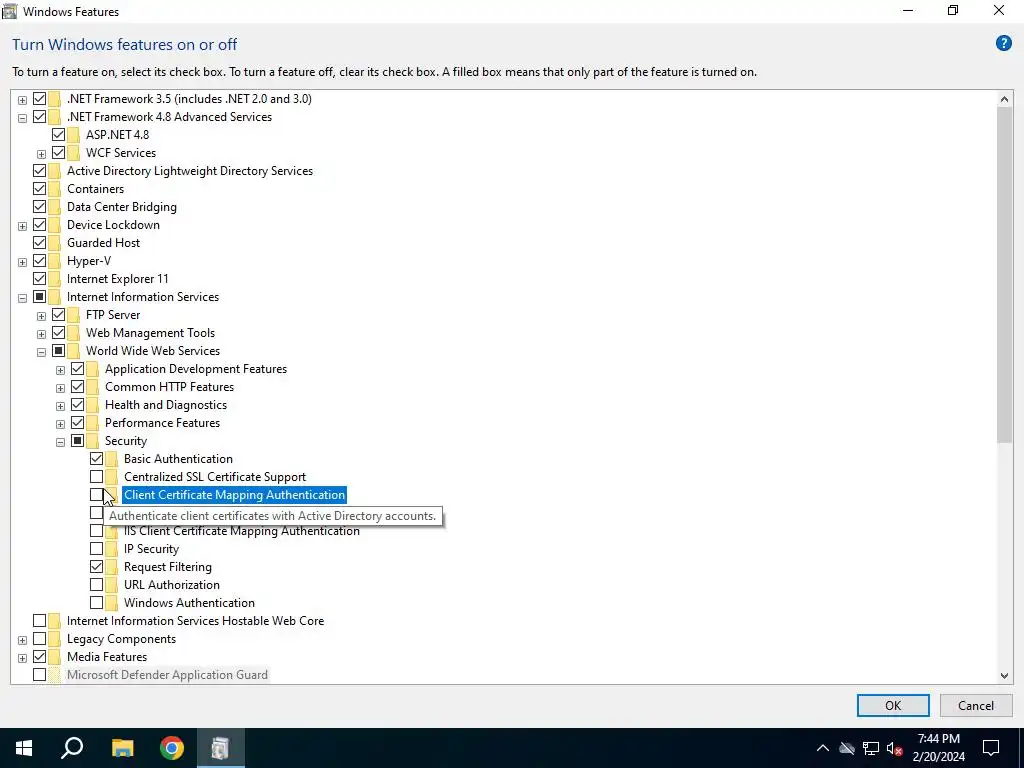Click the folder icon beside Internet Explorer 11
Image resolution: width=1024 pixels, height=768 pixels.
(x=55, y=279)
